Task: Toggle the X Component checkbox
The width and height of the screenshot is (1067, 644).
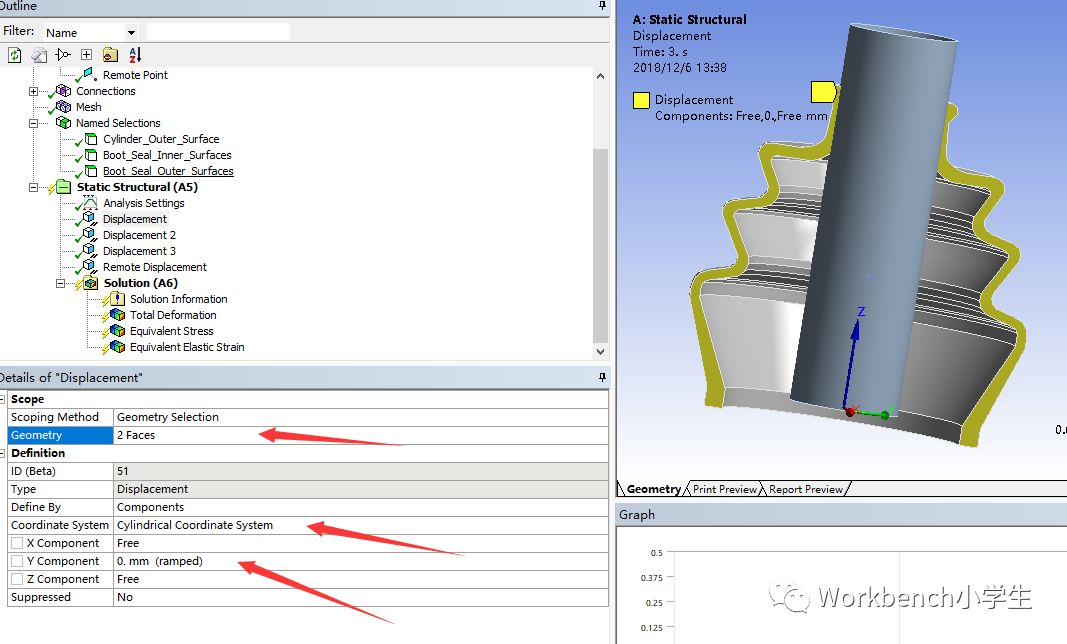Action: (x=17, y=543)
